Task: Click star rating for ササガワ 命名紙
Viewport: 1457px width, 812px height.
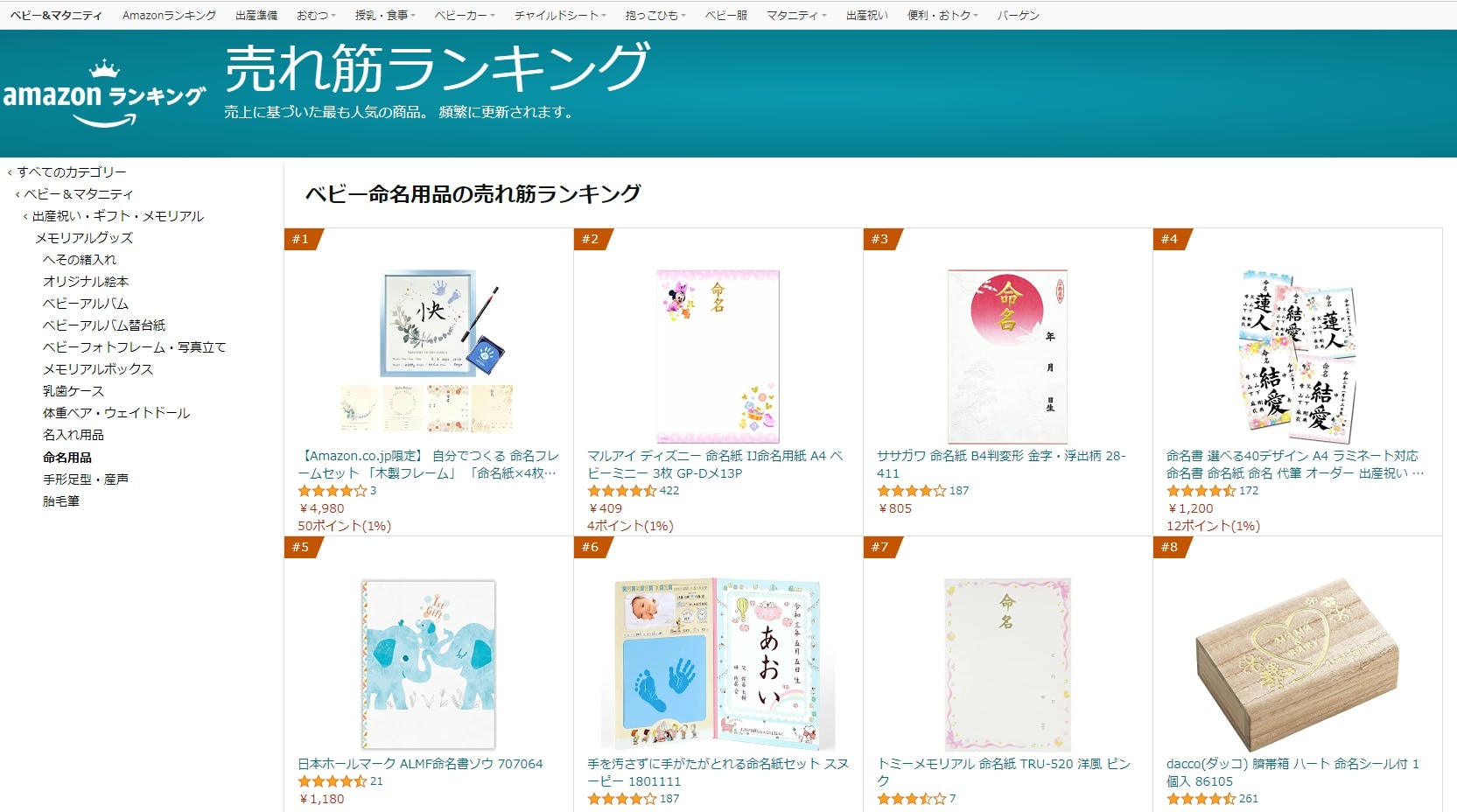Action: (x=912, y=491)
